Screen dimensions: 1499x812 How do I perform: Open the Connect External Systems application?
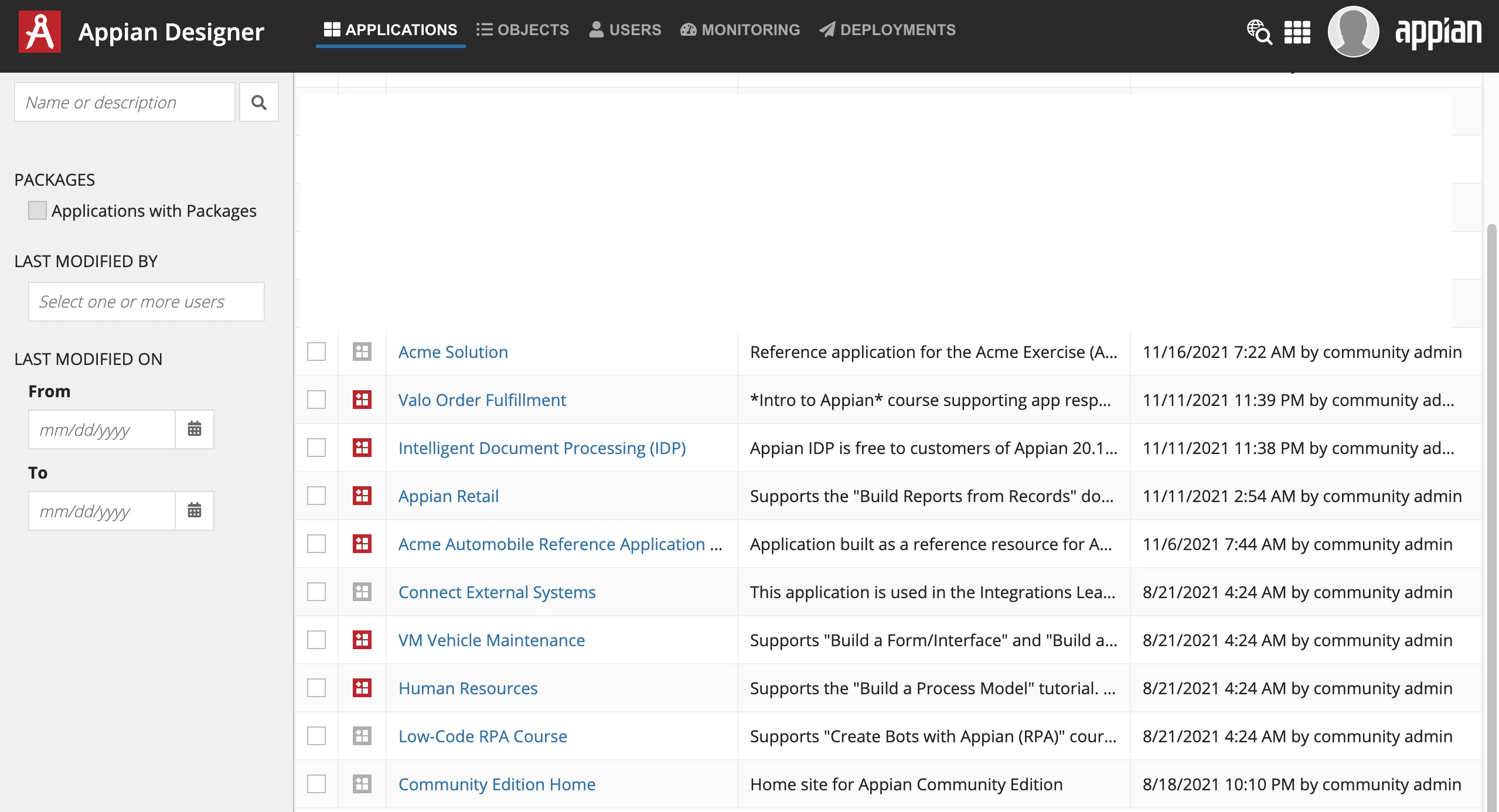click(497, 592)
